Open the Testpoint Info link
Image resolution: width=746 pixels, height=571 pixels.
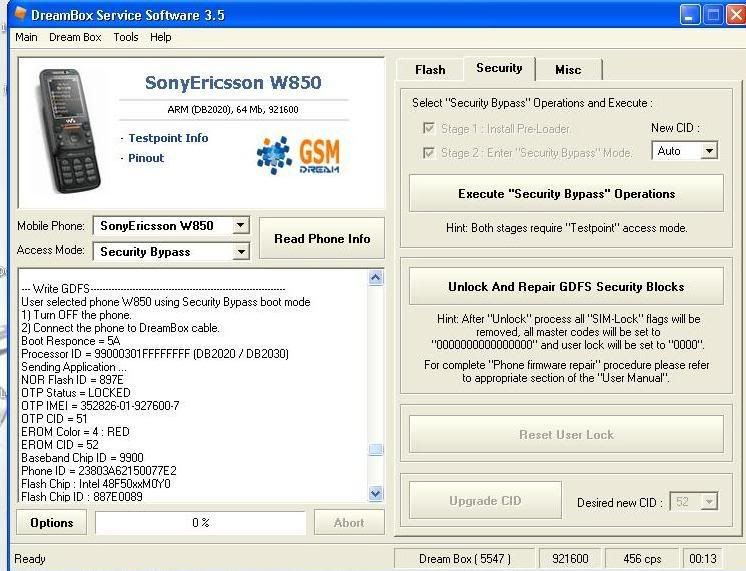pyautogui.click(x=168, y=138)
